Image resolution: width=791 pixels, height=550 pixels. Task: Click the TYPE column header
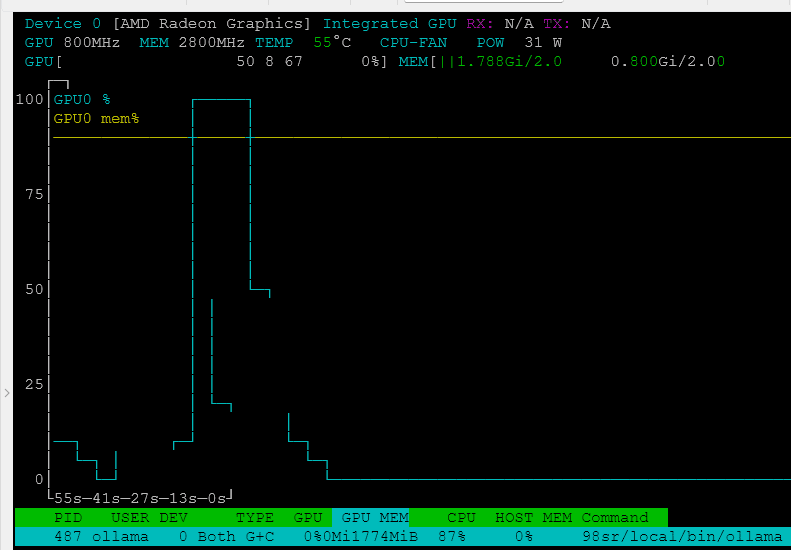pyautogui.click(x=255, y=518)
